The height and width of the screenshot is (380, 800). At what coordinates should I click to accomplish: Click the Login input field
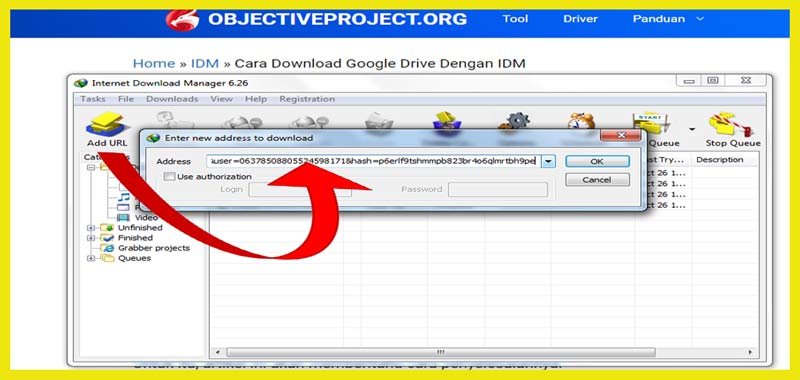pyautogui.click(x=300, y=190)
